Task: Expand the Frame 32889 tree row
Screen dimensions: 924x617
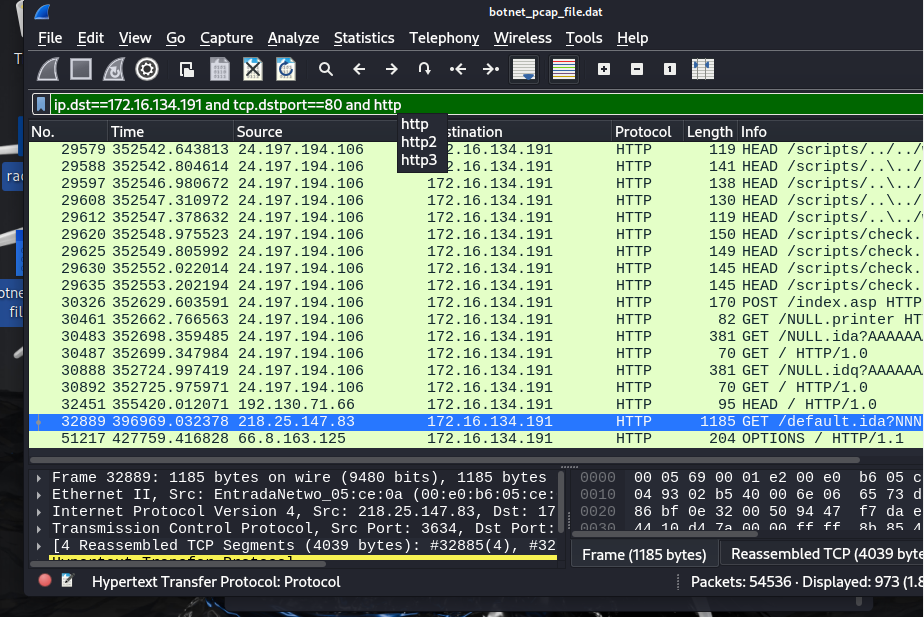Action: coord(39,478)
